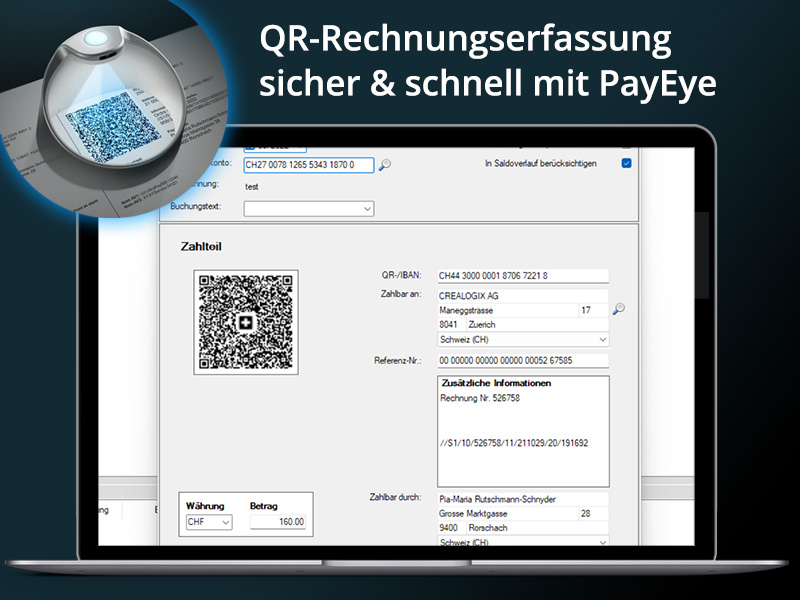This screenshot has width=800, height=600.
Task: Click the '//S1/10/526758/11/211029/20/191692' text
Action: coord(514,443)
